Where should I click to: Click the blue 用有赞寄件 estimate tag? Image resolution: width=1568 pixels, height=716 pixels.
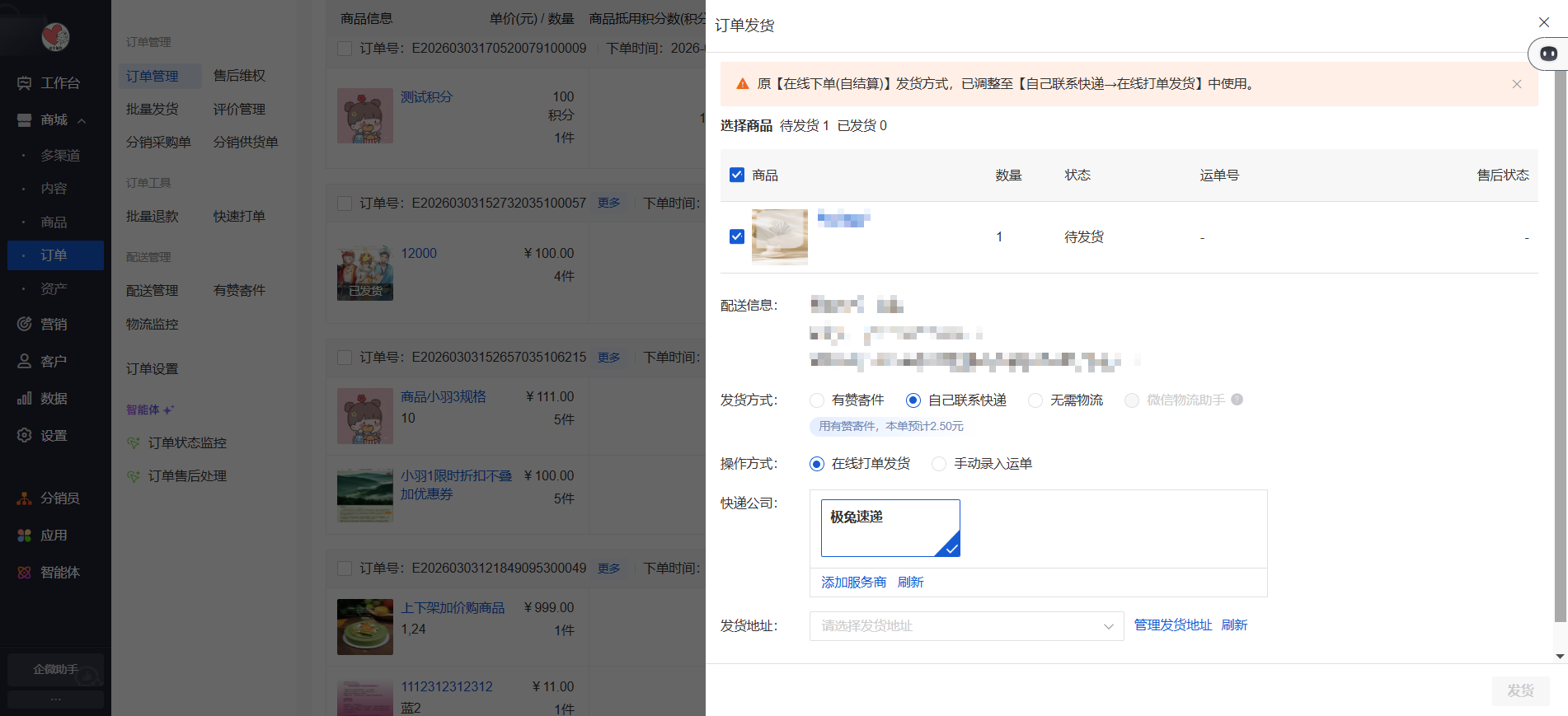[890, 426]
